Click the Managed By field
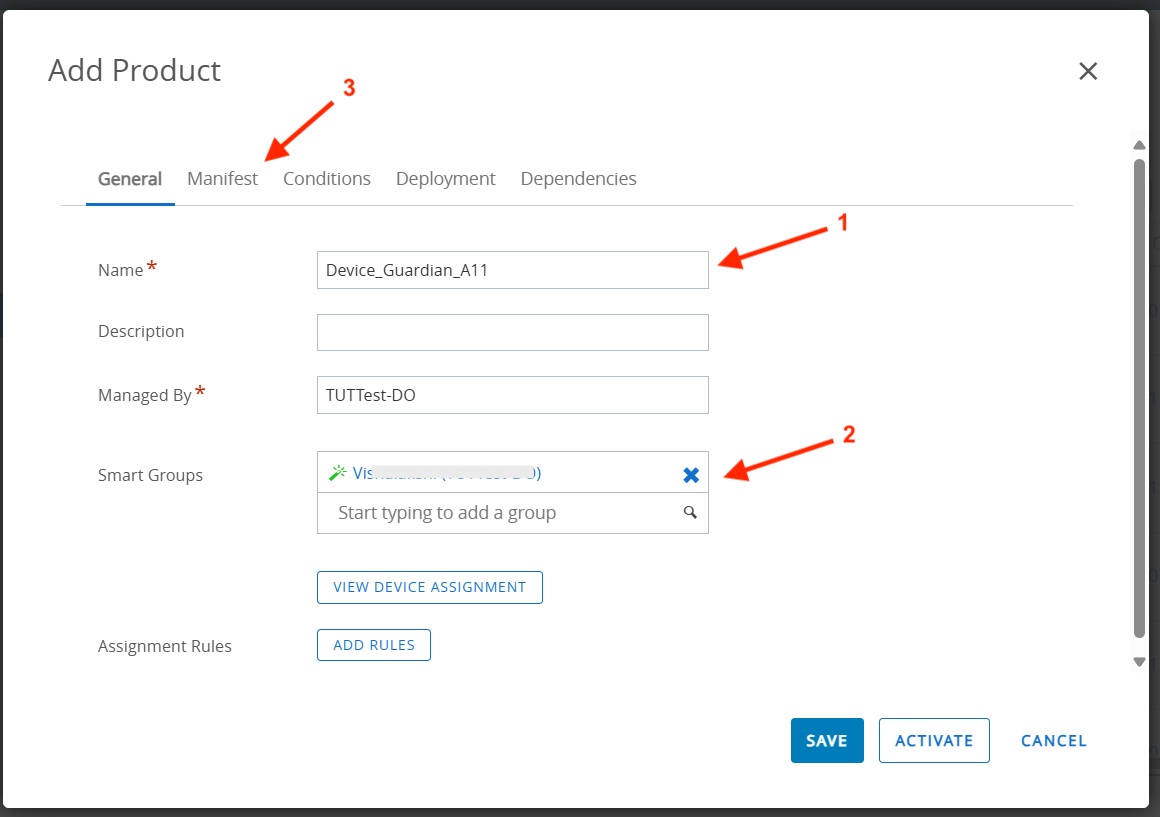Screen dimensions: 1160x817 point(512,395)
